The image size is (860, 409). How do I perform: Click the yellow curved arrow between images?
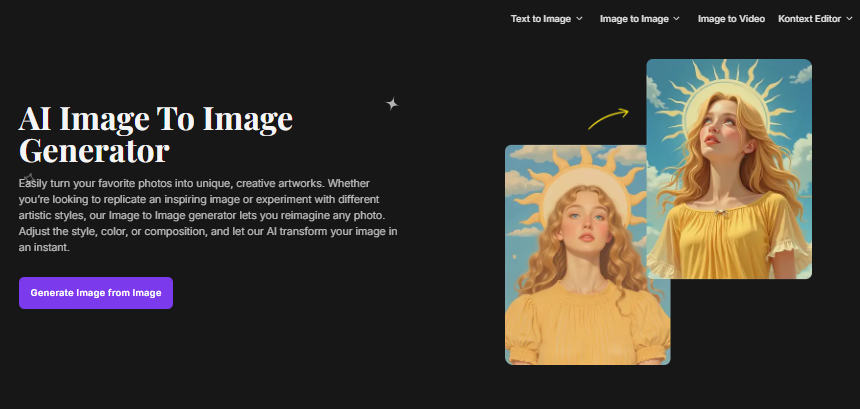[608, 118]
